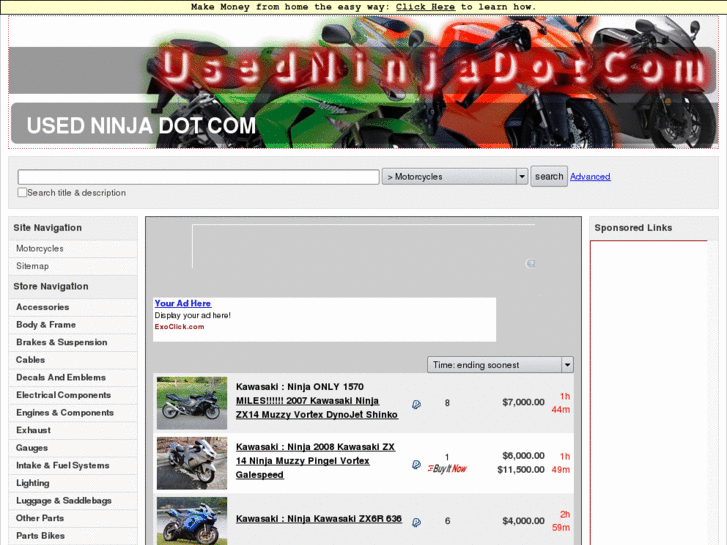This screenshot has width=727, height=545.
Task: Select the Body & Frame category
Action: (46, 325)
